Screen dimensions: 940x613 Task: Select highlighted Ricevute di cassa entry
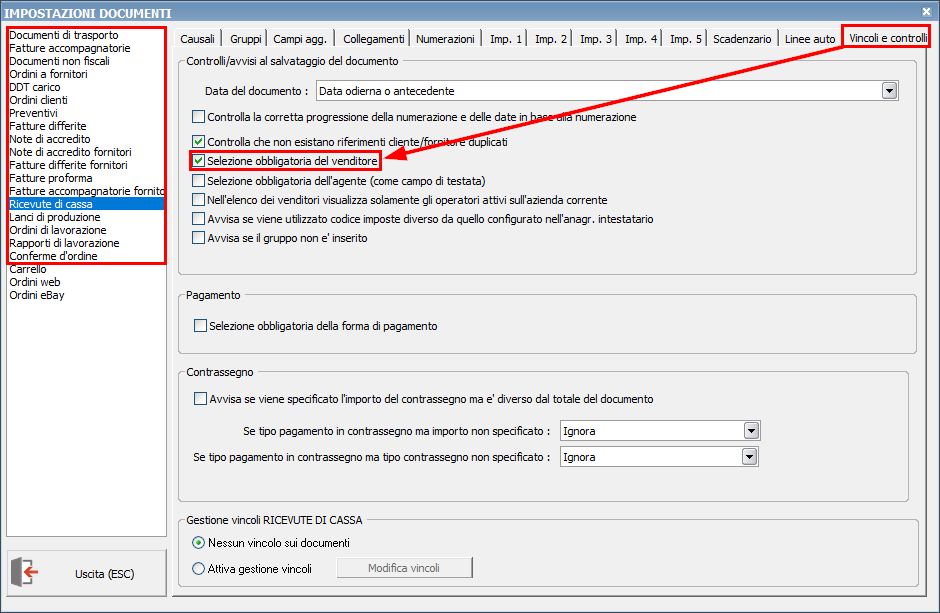pyautogui.click(x=86, y=204)
